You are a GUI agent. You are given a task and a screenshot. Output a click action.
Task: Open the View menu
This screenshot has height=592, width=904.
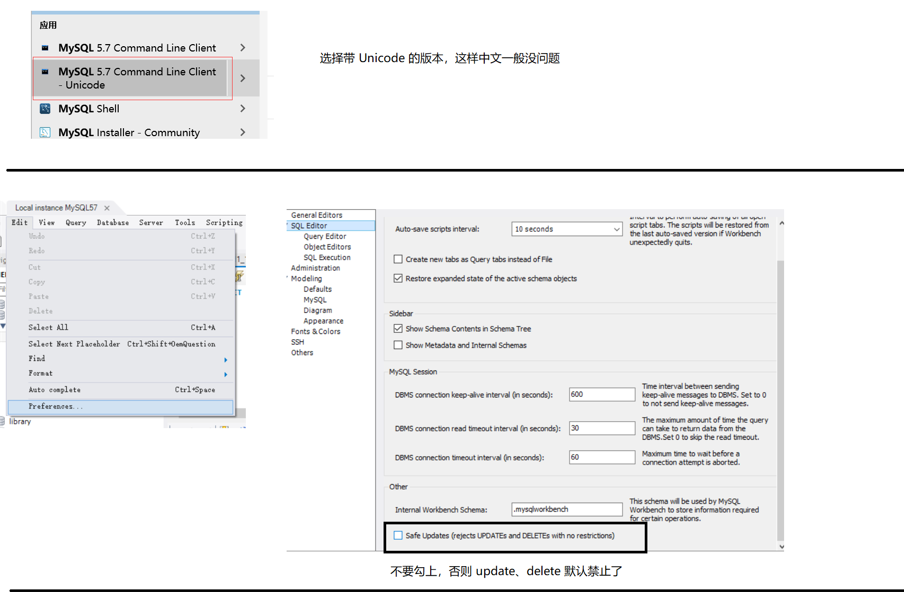[x=47, y=223]
